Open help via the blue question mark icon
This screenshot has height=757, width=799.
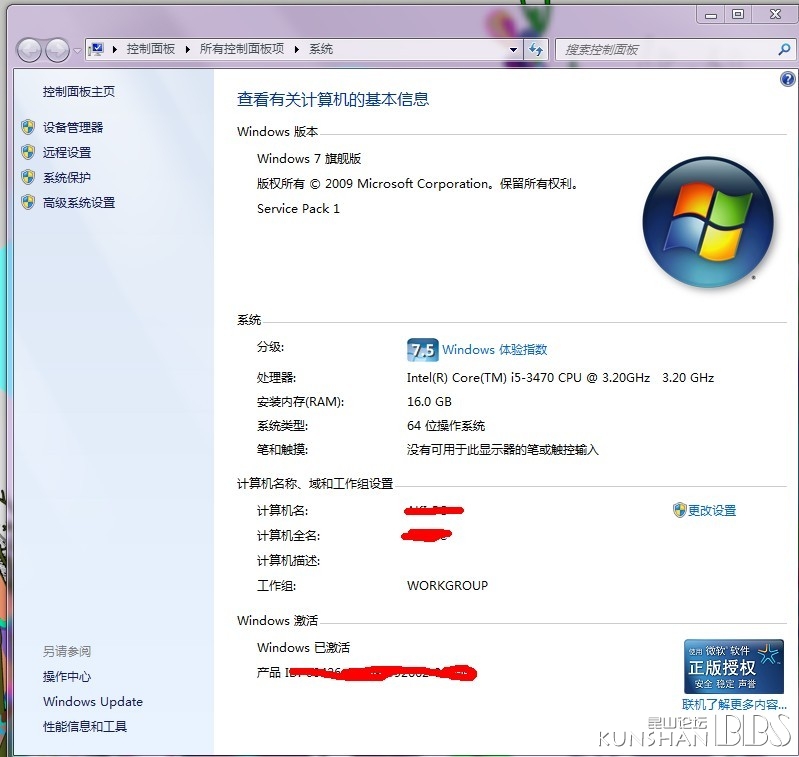787,80
